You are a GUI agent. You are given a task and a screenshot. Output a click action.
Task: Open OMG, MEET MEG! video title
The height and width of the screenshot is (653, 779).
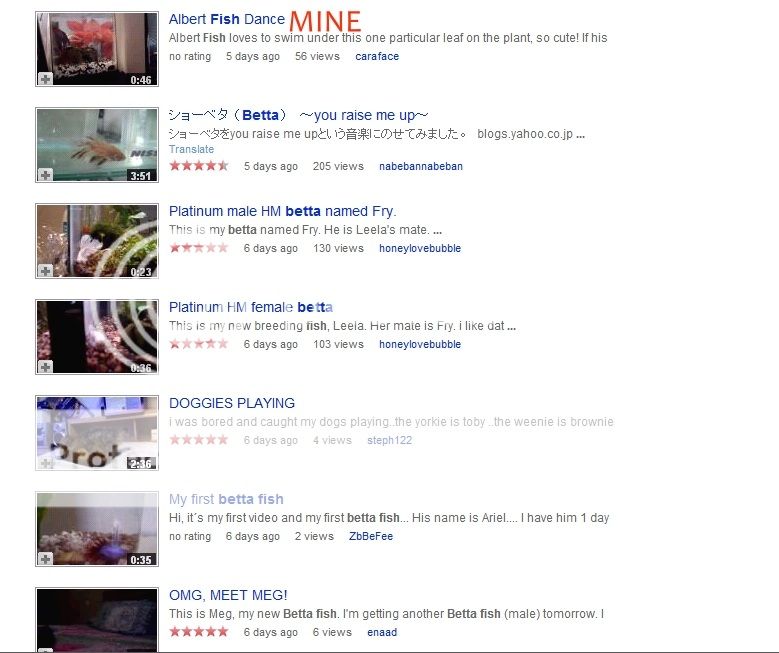tap(228, 595)
